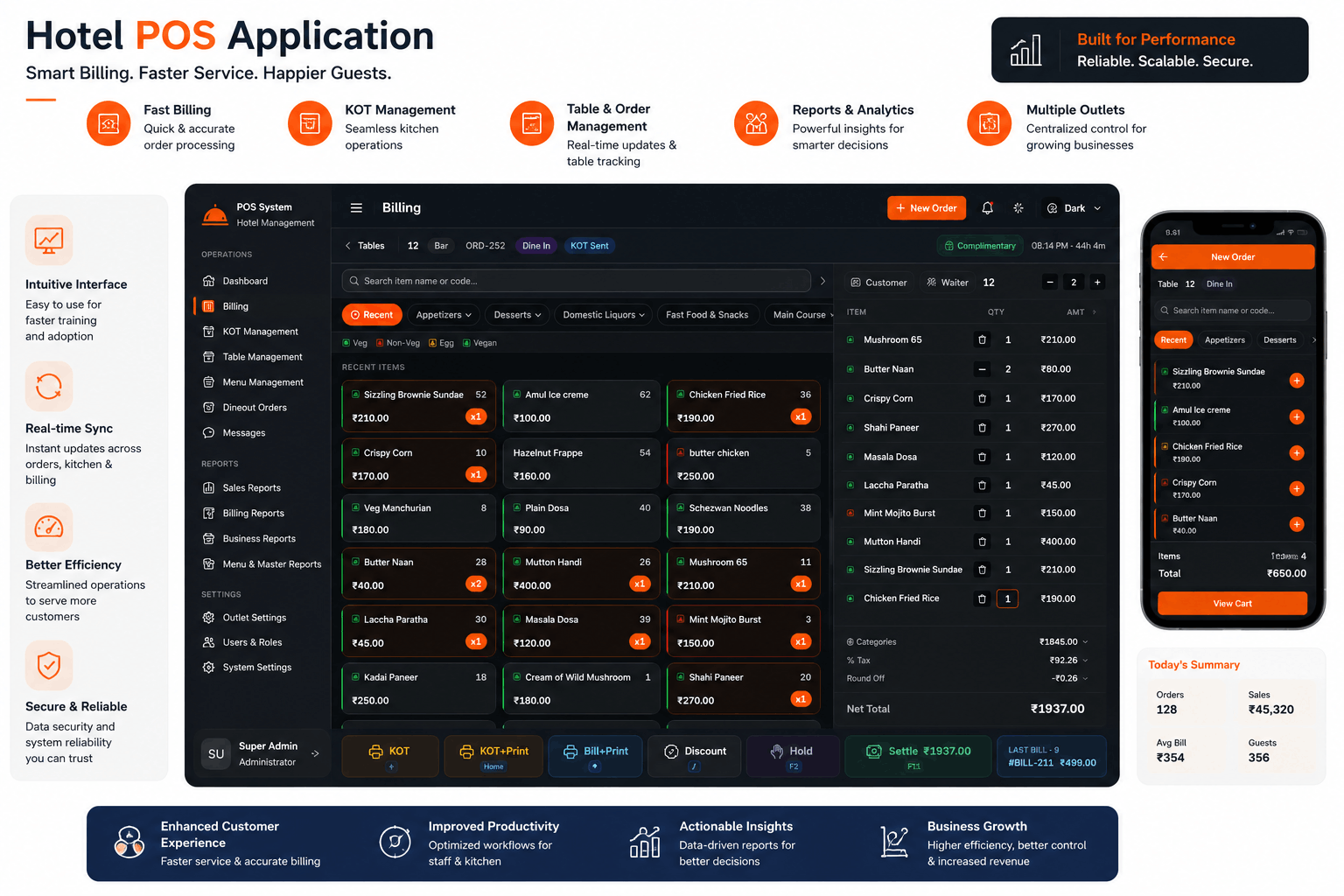Open notifications bell icon

(x=987, y=208)
